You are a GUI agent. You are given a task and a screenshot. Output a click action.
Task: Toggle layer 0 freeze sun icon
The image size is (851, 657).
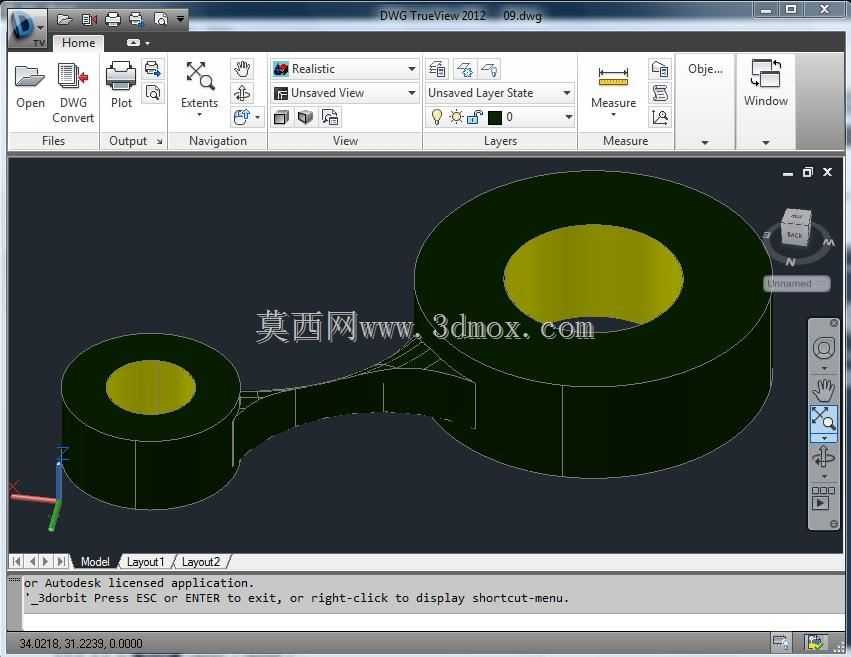[456, 117]
